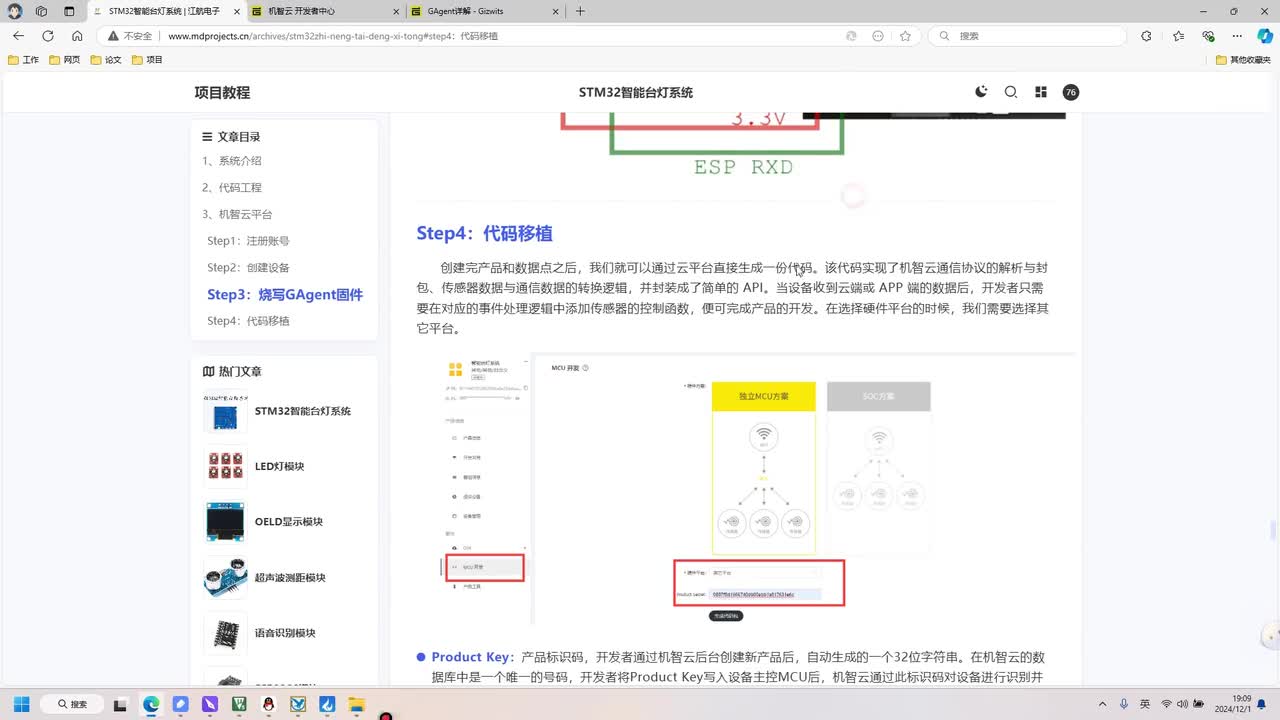
Task: Jump to 3、机智云平台 section
Action: [x=237, y=214]
